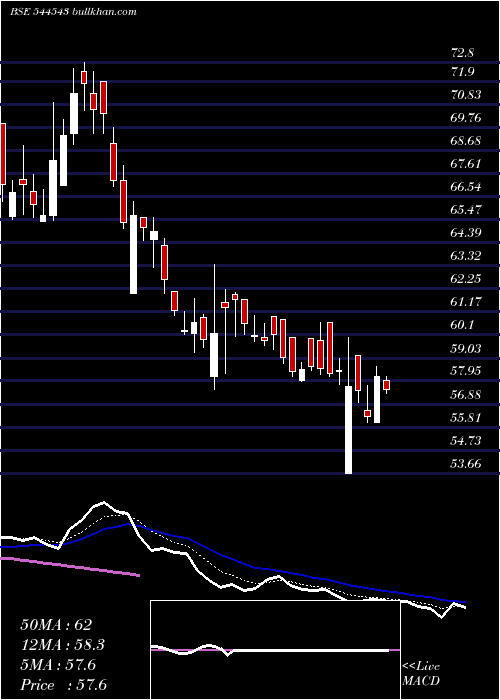Click the 59.03 price axis label
The height and width of the screenshot is (700, 500).
pyautogui.click(x=466, y=348)
